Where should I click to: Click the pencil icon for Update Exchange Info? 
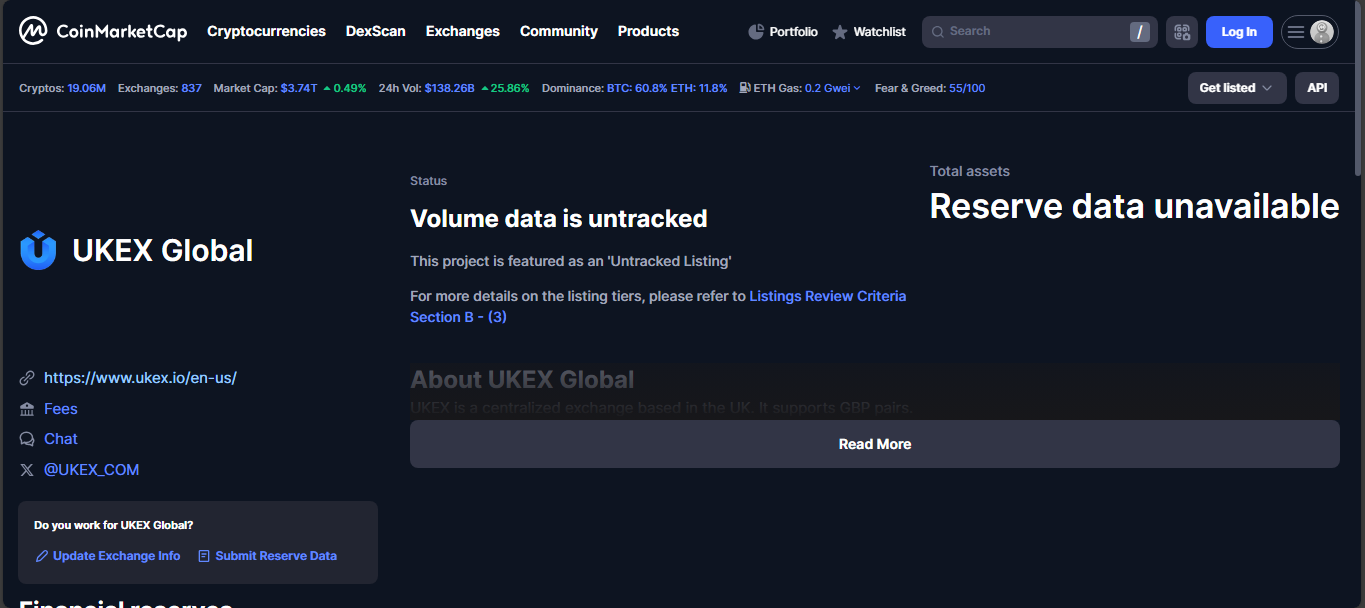[x=42, y=556]
